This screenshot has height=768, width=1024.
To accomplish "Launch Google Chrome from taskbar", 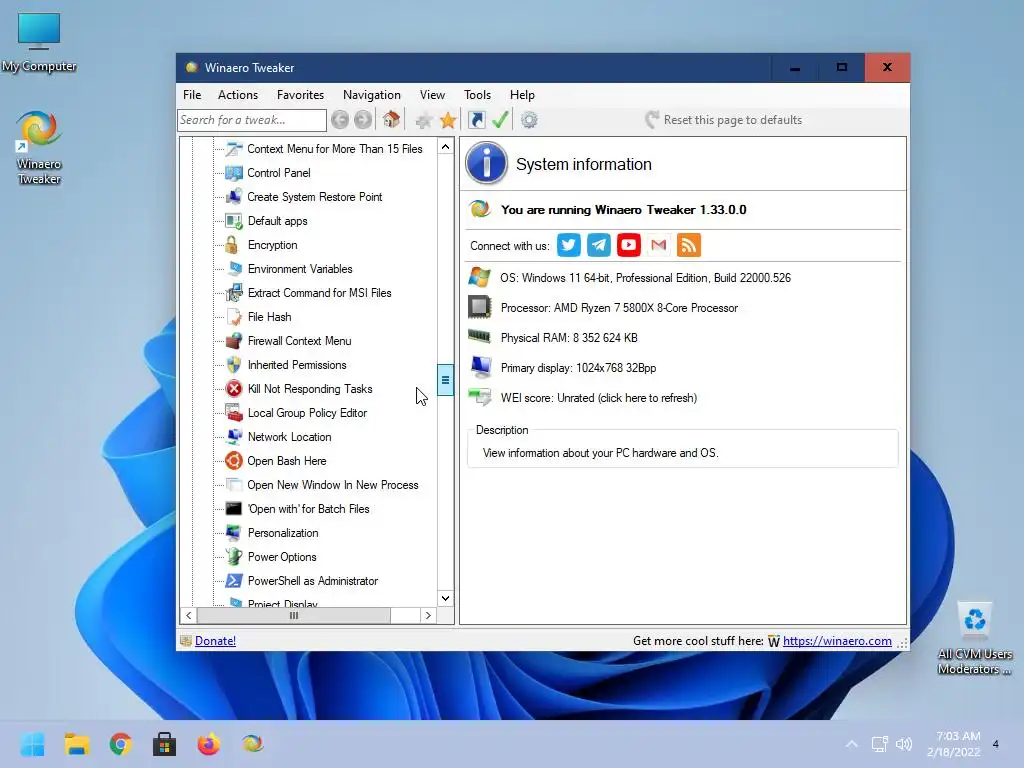I will pyautogui.click(x=120, y=744).
